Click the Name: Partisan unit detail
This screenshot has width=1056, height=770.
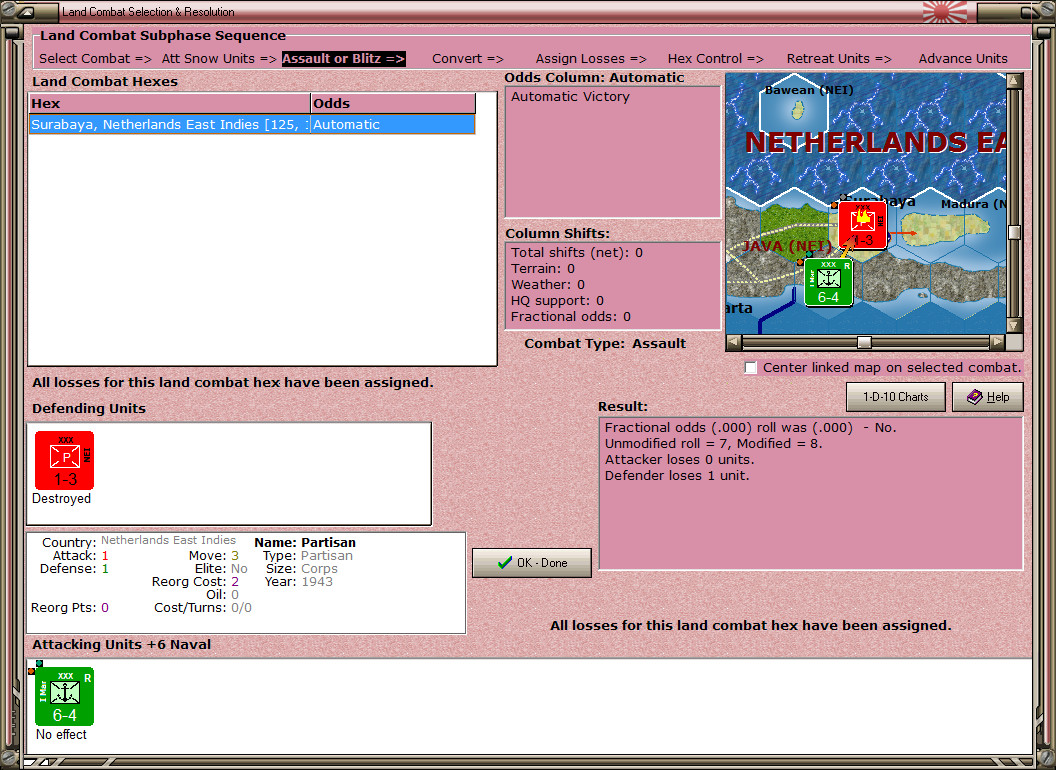tap(304, 542)
